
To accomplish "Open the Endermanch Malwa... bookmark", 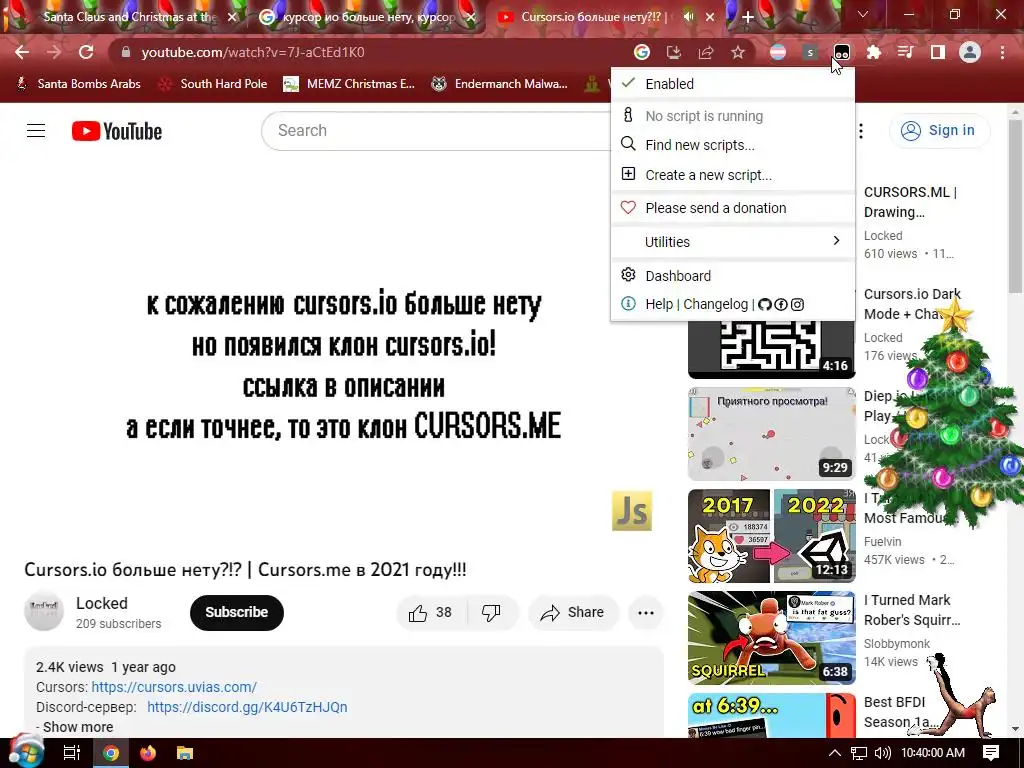I will (x=500, y=84).
